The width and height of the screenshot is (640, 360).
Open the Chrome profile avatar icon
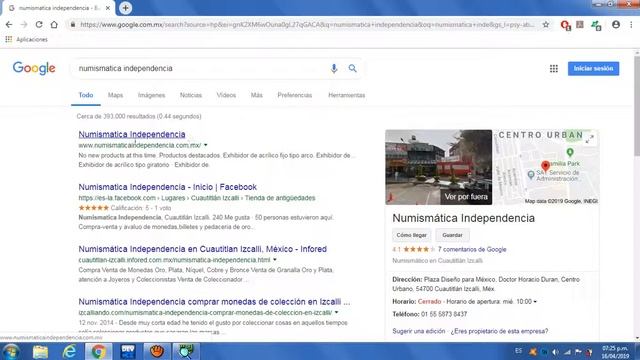[x=616, y=24]
